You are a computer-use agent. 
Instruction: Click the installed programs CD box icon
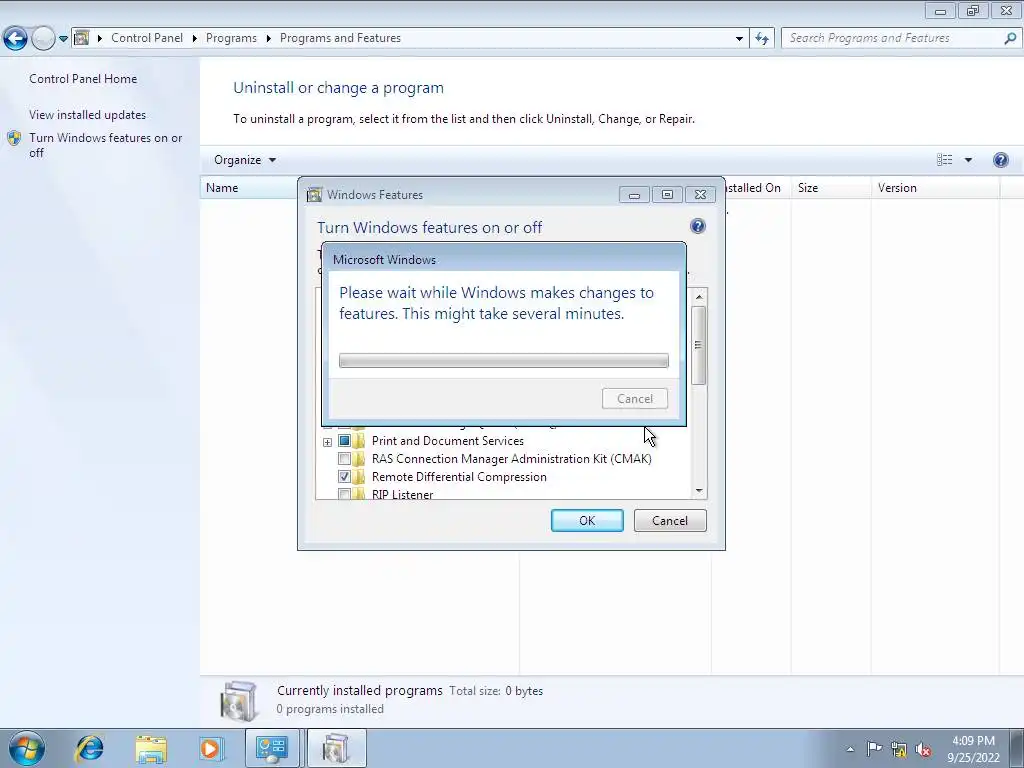pyautogui.click(x=239, y=700)
